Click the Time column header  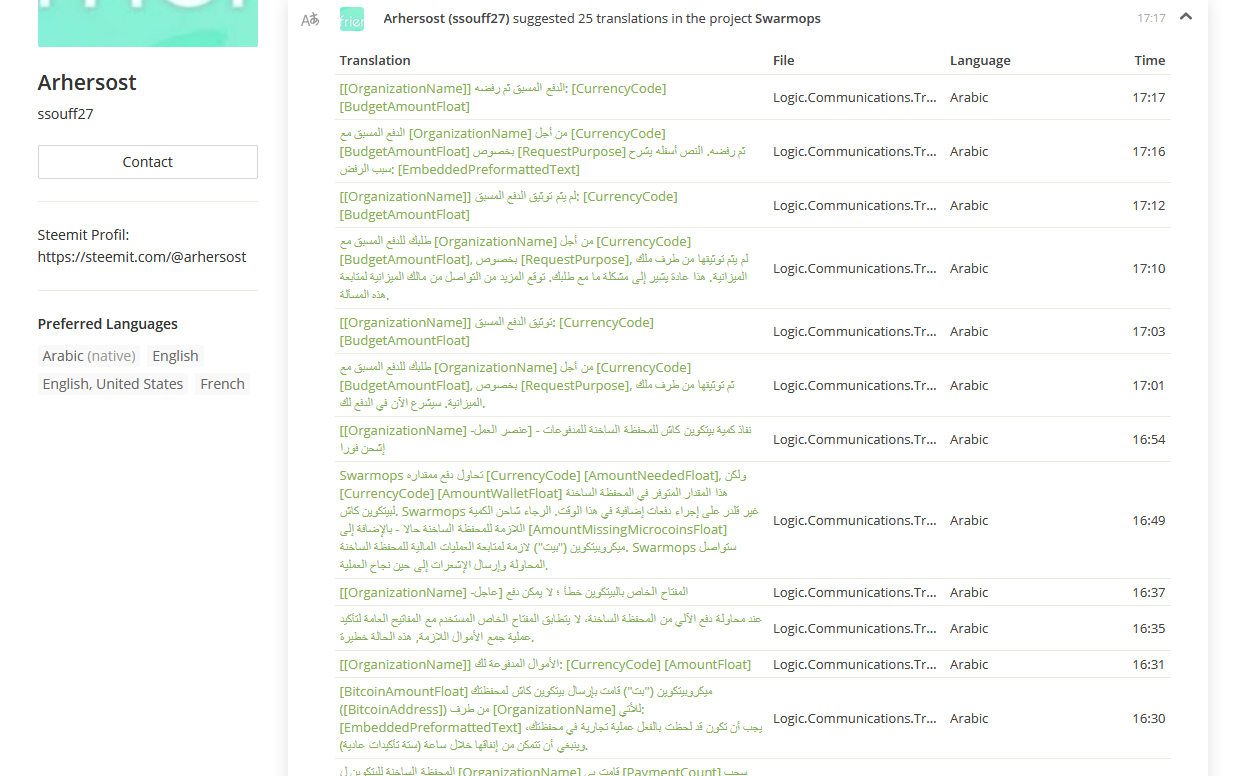pos(1150,60)
